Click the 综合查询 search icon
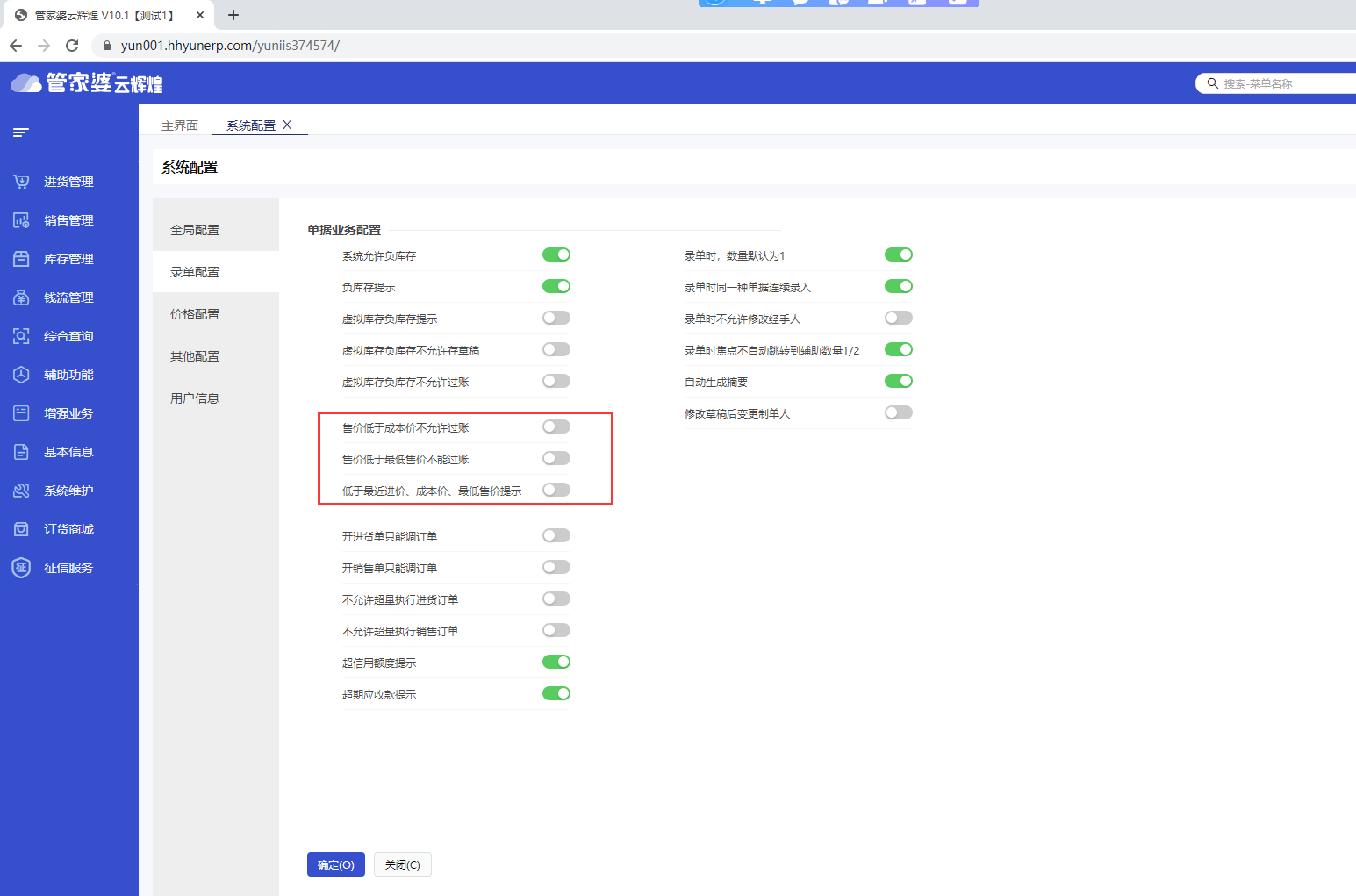Screen dimensions: 1356x896 pyautogui.click(x=21, y=336)
